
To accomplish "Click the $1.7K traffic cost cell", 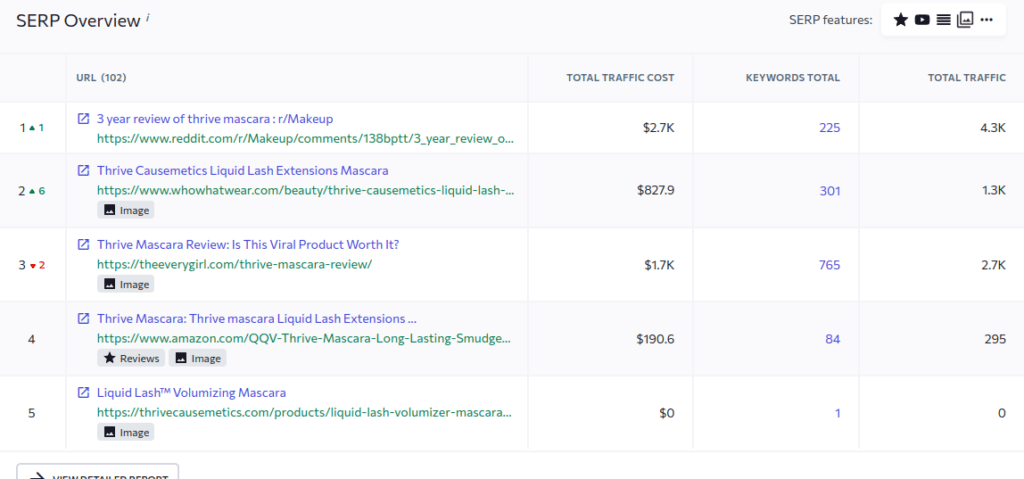I will click(658, 265).
